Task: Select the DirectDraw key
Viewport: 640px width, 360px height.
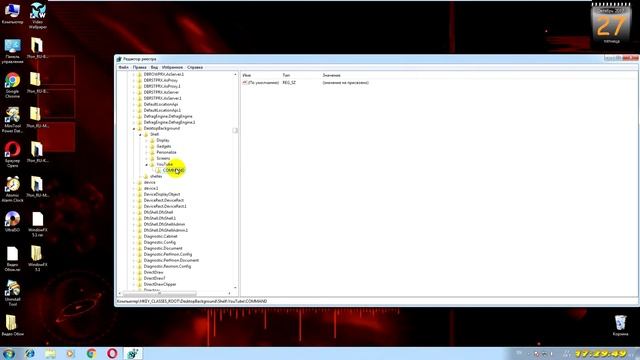Action: click(x=153, y=272)
